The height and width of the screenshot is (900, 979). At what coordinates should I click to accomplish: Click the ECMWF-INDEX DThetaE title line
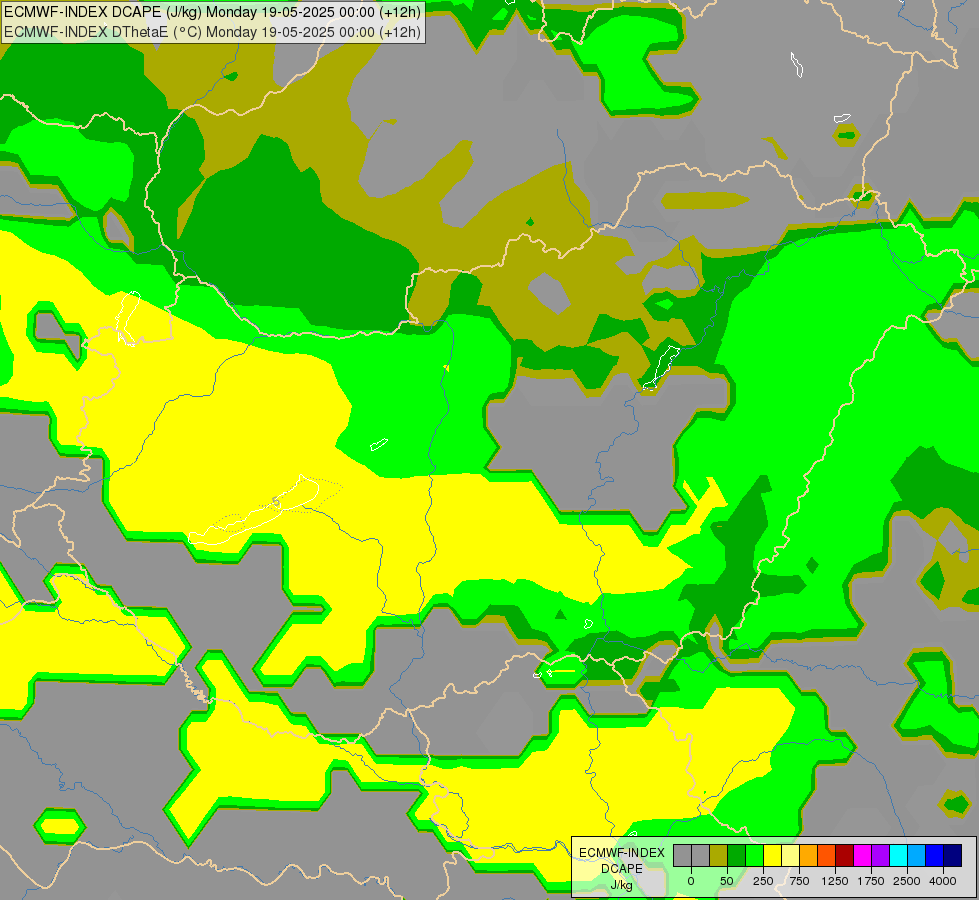tap(212, 32)
